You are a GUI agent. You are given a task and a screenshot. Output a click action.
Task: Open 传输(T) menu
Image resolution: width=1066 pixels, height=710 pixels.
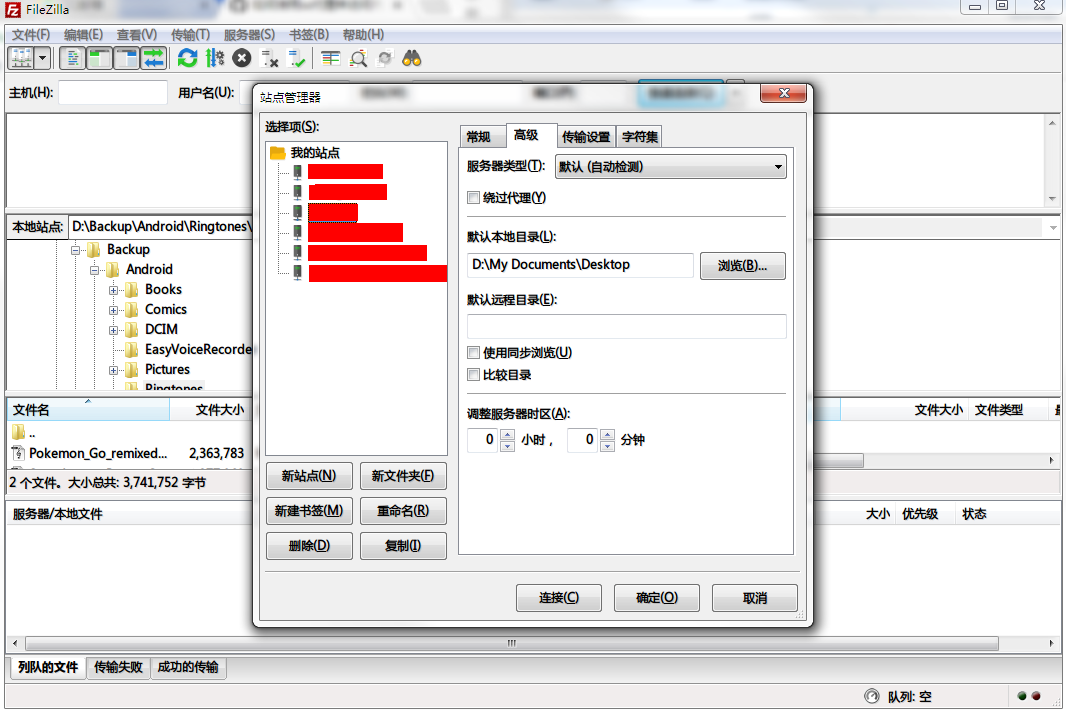click(x=190, y=35)
